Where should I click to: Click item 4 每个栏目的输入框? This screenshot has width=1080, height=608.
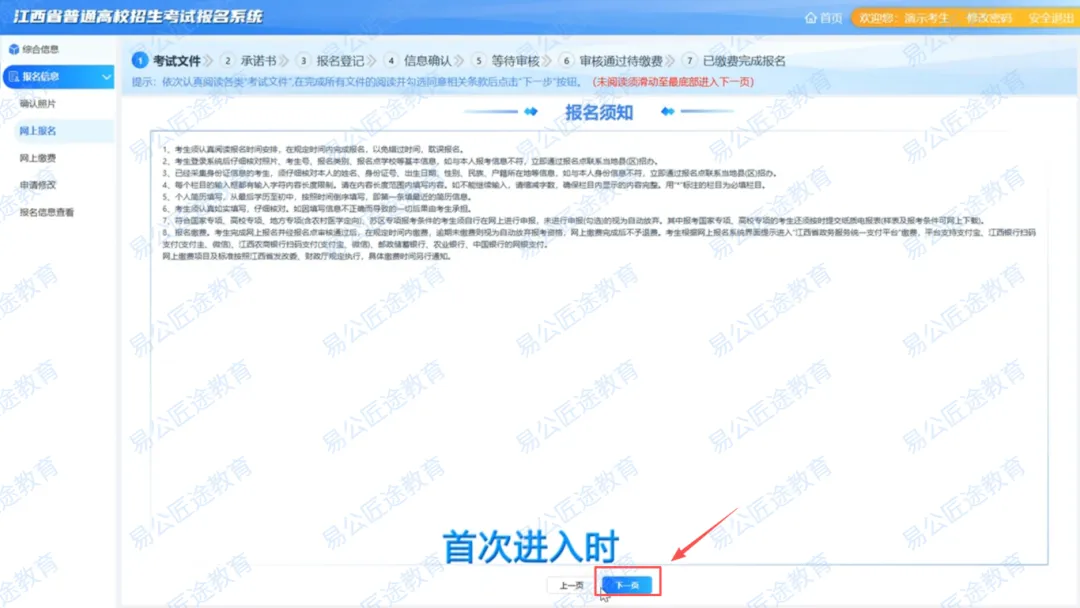464,185
